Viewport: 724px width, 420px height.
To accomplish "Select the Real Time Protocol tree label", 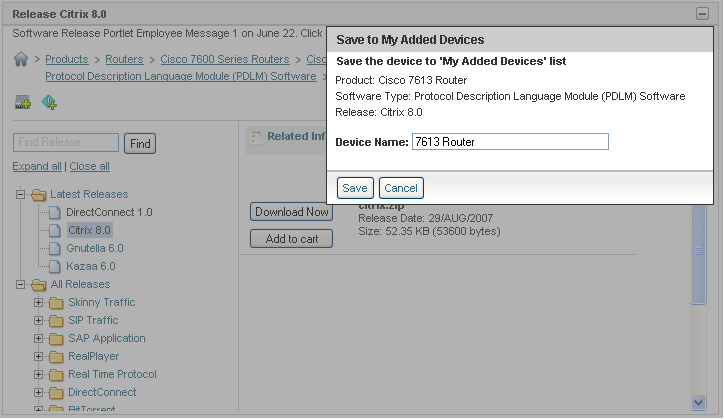I will click(x=112, y=374).
